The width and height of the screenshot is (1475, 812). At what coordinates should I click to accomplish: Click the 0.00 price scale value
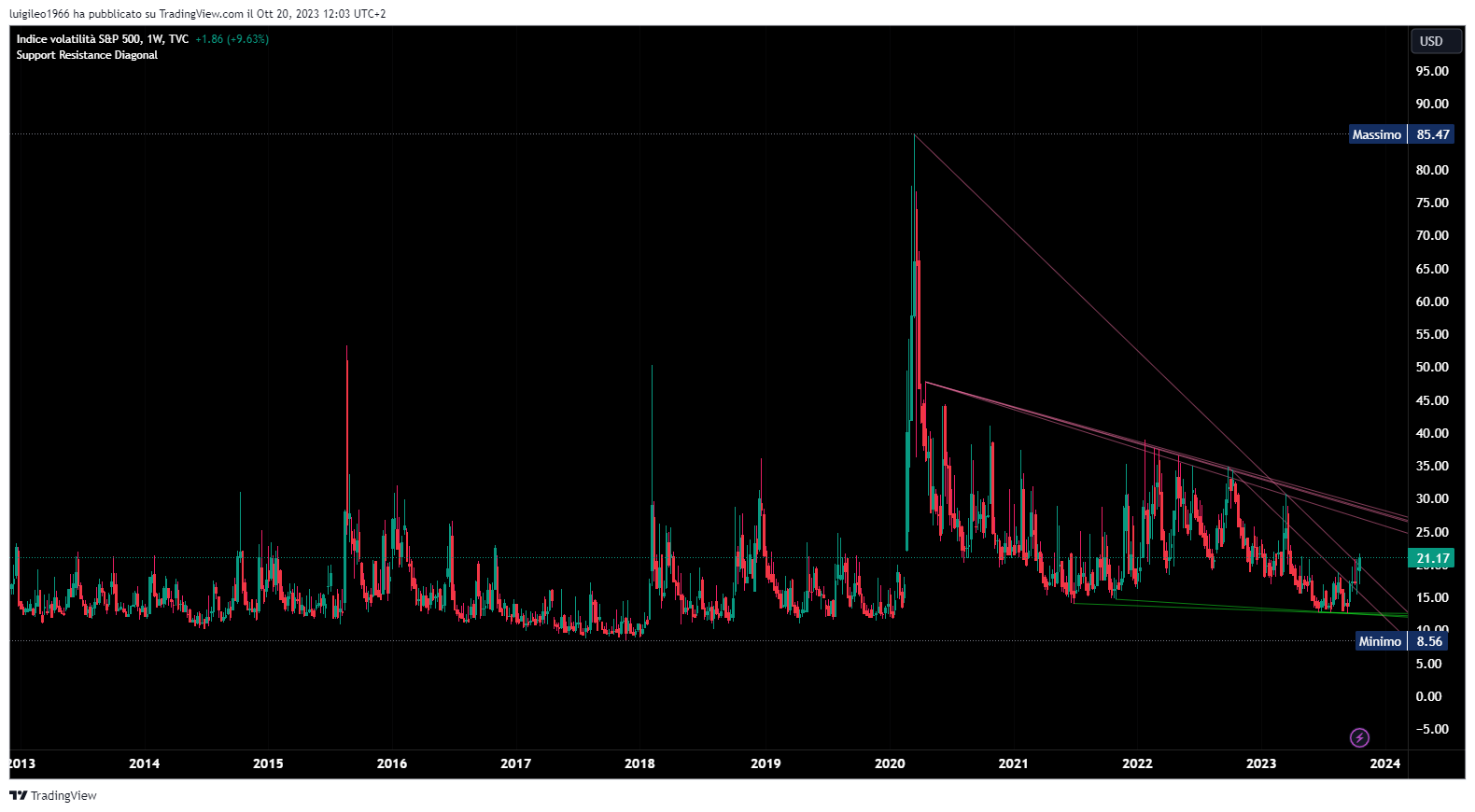click(x=1428, y=696)
